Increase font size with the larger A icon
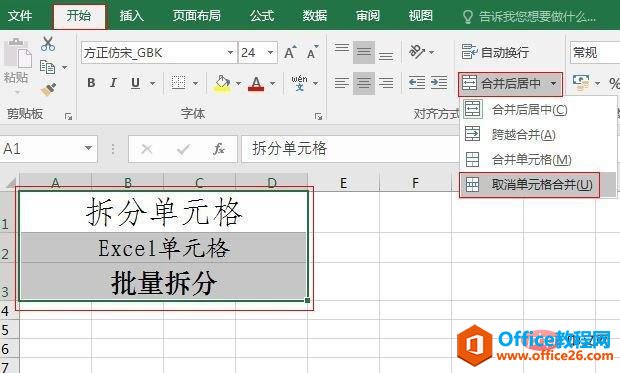Screen dimensions: 620x373 click(290, 52)
